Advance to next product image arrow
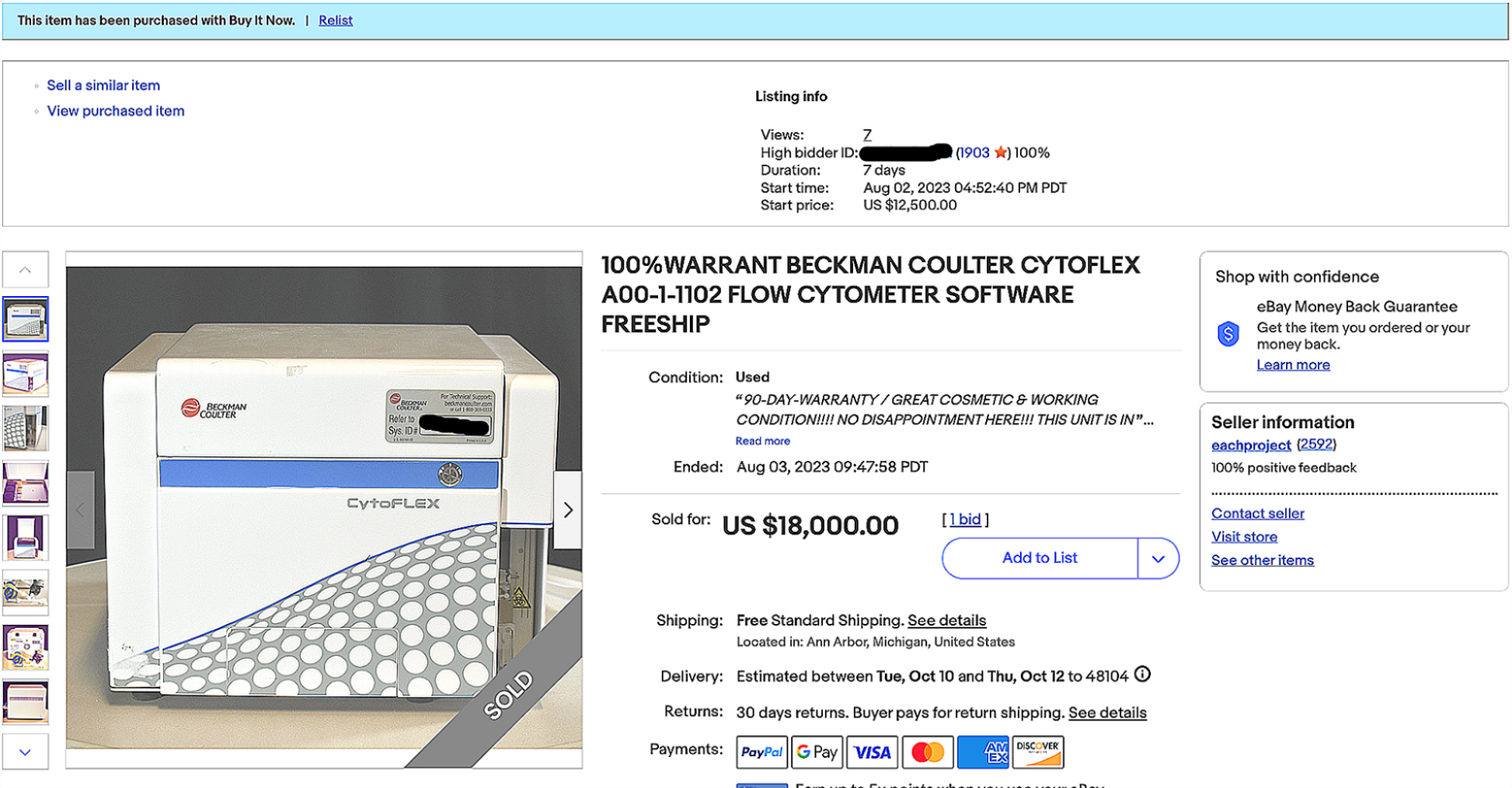1512x788 pixels. click(568, 510)
